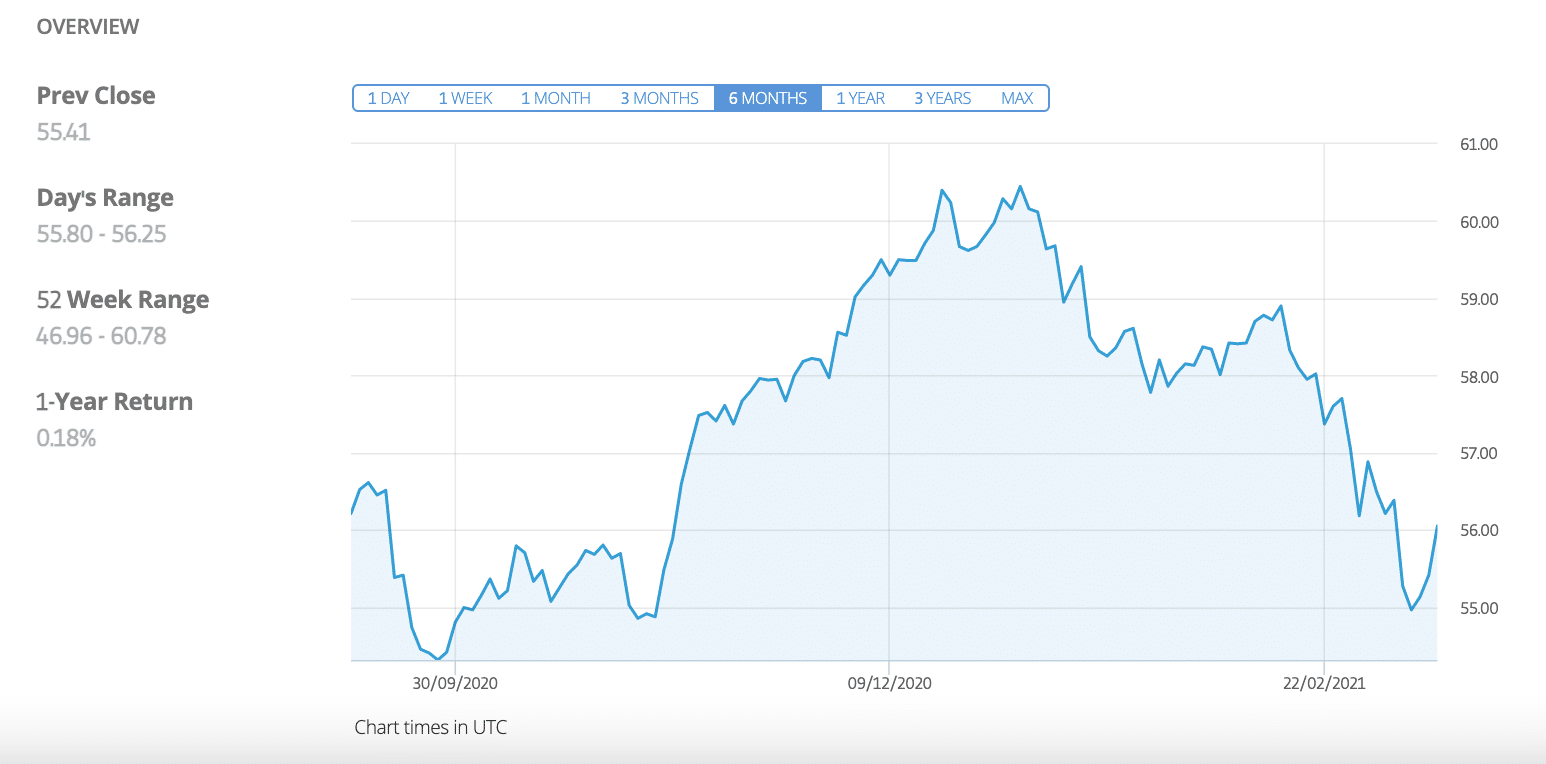Click the 60.00 price axis label

(x=1479, y=222)
